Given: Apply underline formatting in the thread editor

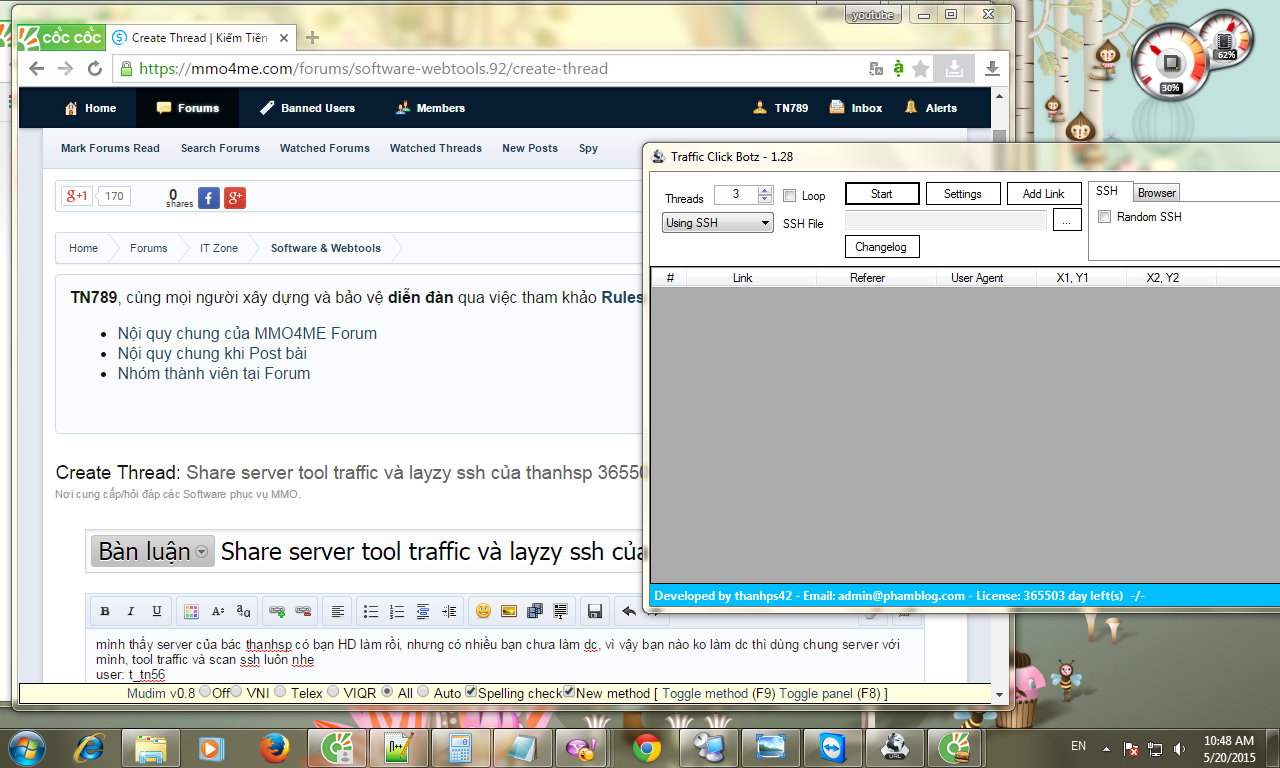Looking at the screenshot, I should [156, 611].
